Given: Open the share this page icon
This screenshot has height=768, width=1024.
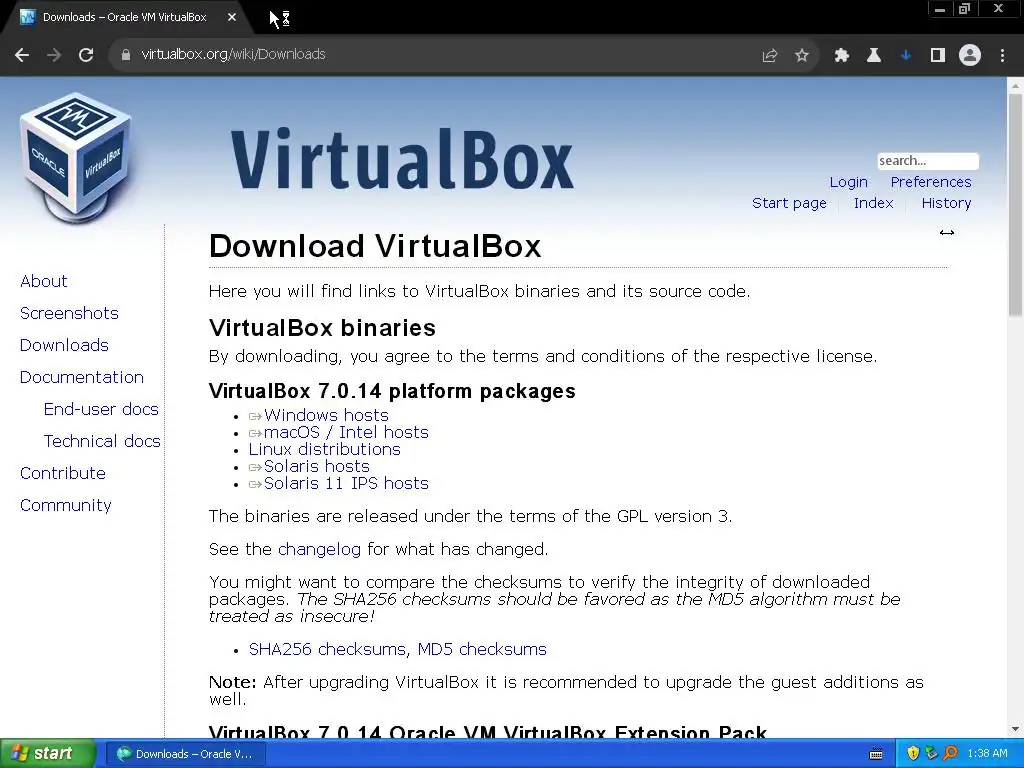Looking at the screenshot, I should pyautogui.click(x=770, y=56).
